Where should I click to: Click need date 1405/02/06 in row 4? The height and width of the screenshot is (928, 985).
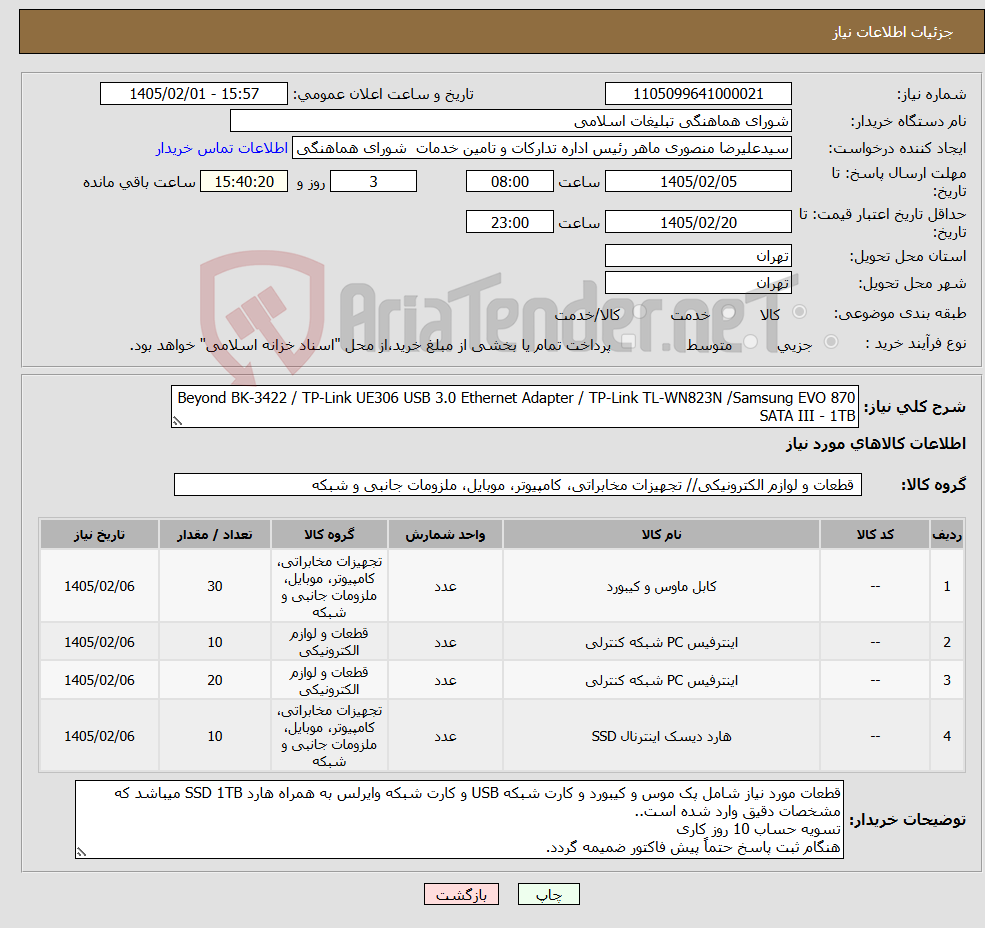click(99, 736)
